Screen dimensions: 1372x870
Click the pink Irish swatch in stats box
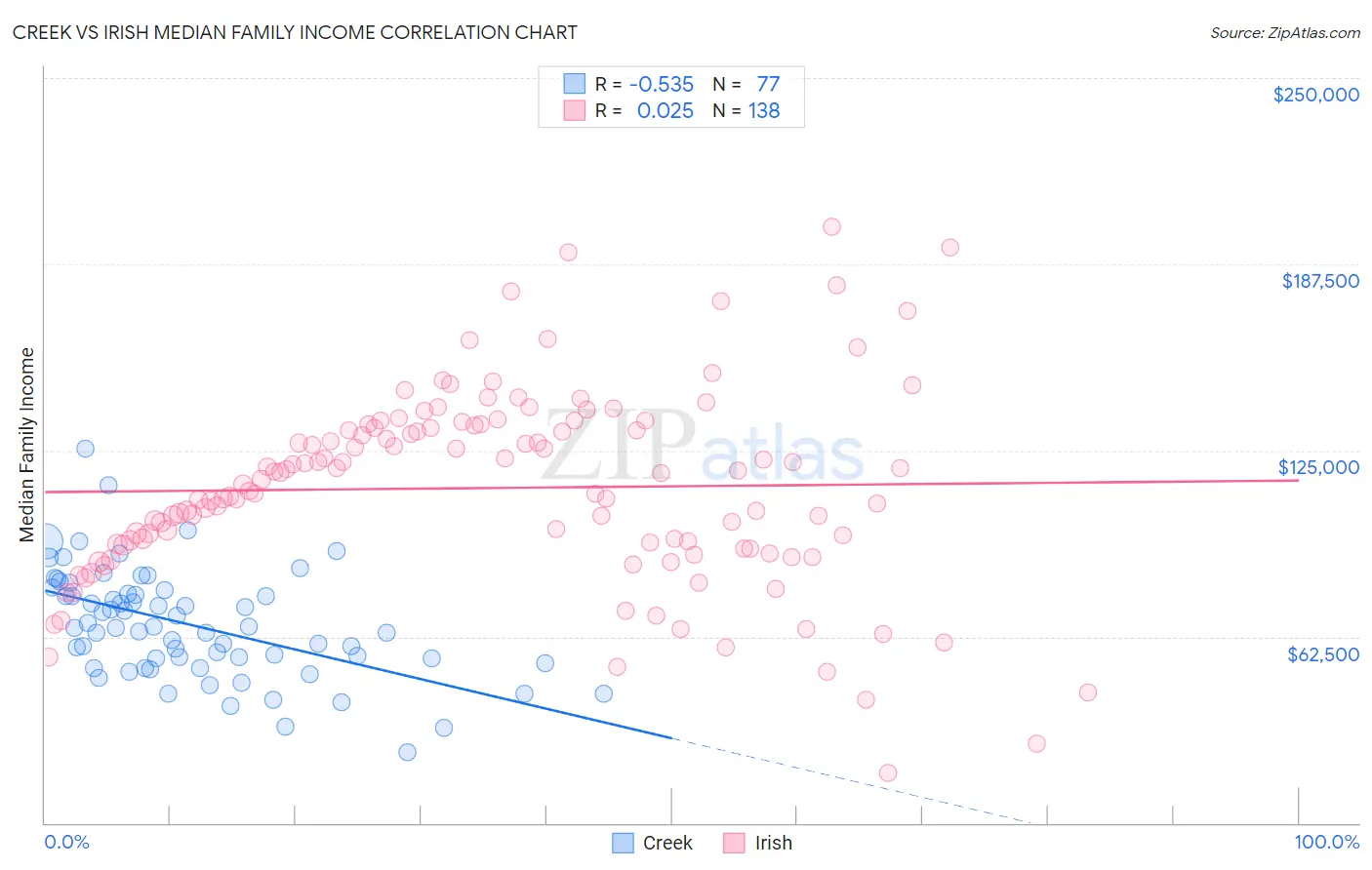tap(574, 110)
